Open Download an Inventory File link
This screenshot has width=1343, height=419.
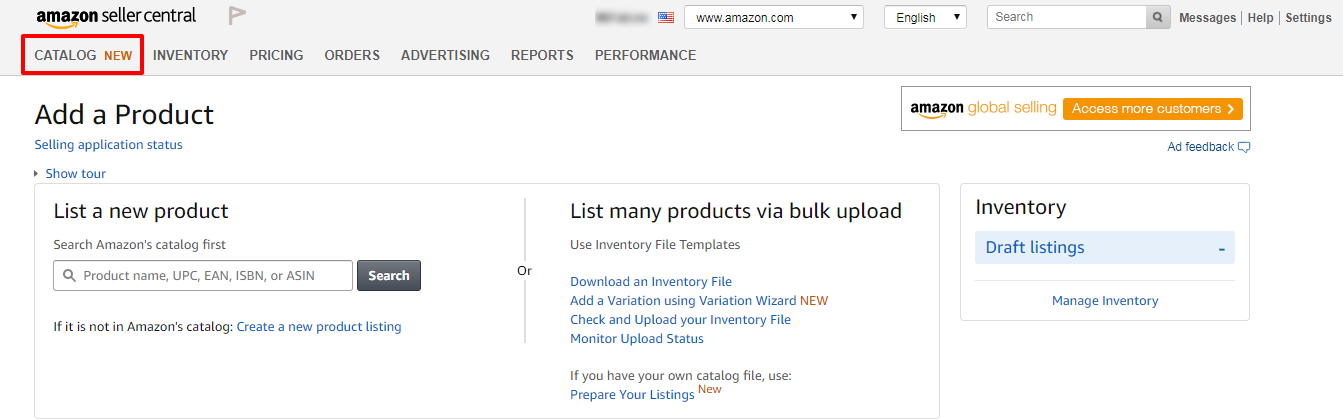tap(651, 282)
